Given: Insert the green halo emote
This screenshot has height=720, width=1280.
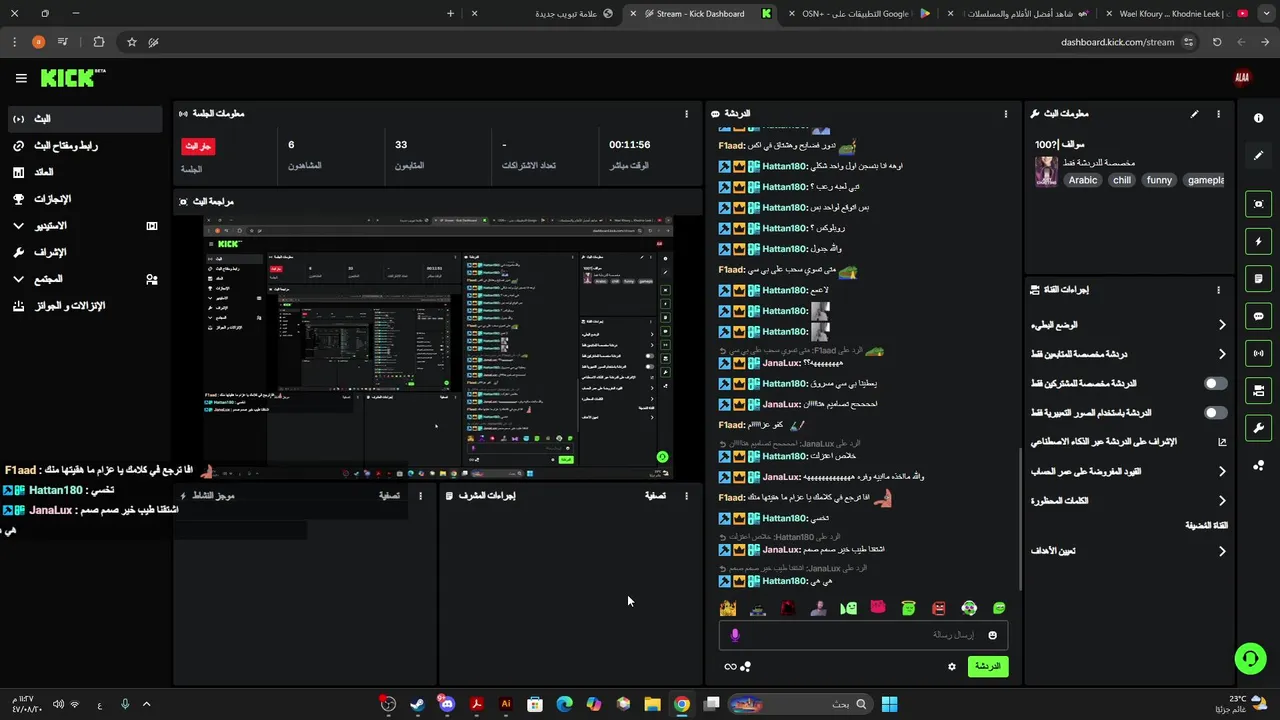Looking at the screenshot, I should 908,608.
